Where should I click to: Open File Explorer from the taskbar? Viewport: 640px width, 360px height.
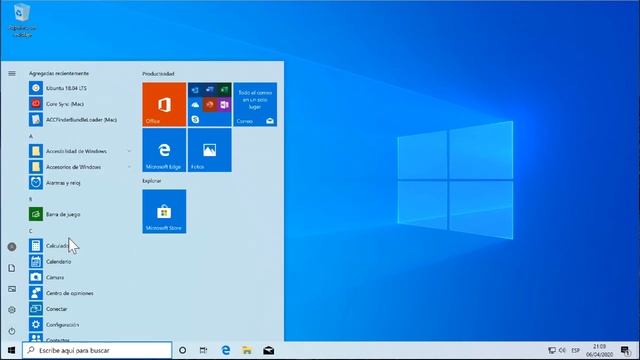pyautogui.click(x=247, y=350)
